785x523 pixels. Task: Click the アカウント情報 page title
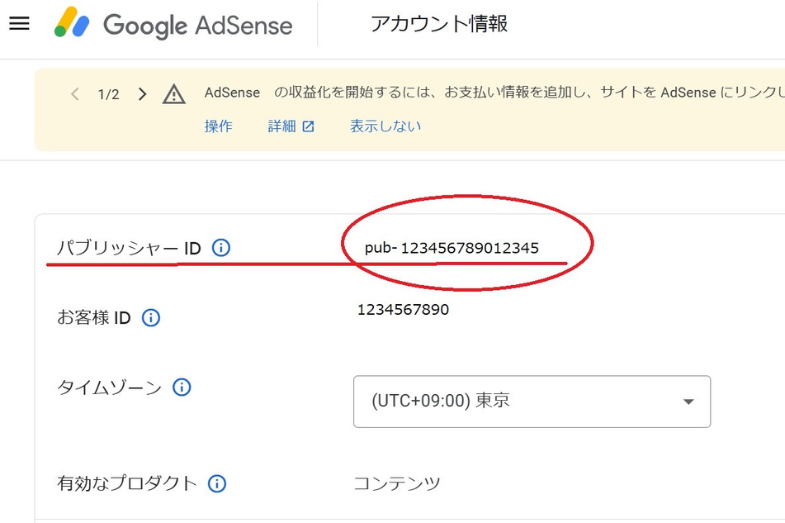(439, 24)
